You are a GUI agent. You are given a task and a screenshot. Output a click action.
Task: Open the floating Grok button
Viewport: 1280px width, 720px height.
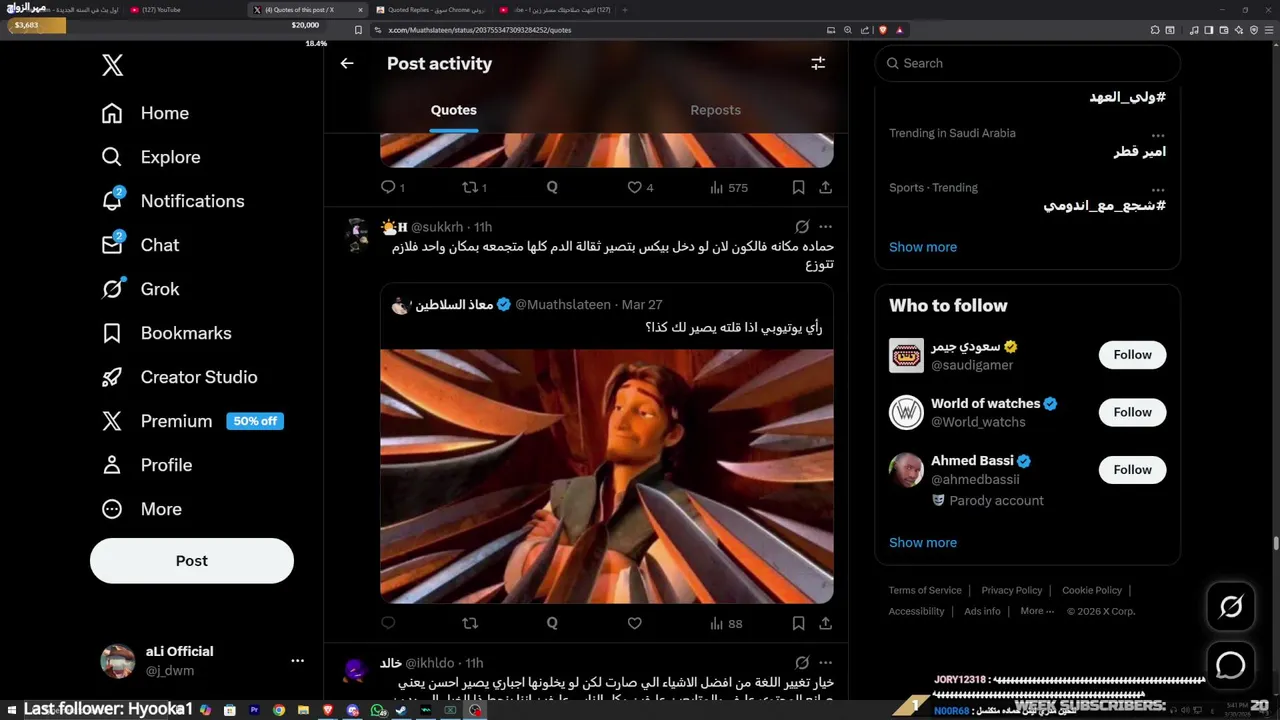[x=1231, y=607]
